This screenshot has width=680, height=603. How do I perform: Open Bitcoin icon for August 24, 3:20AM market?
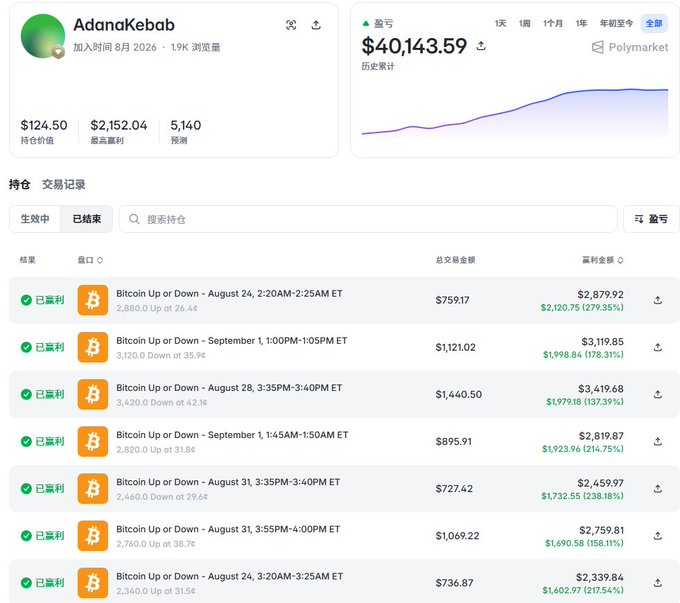[93, 583]
